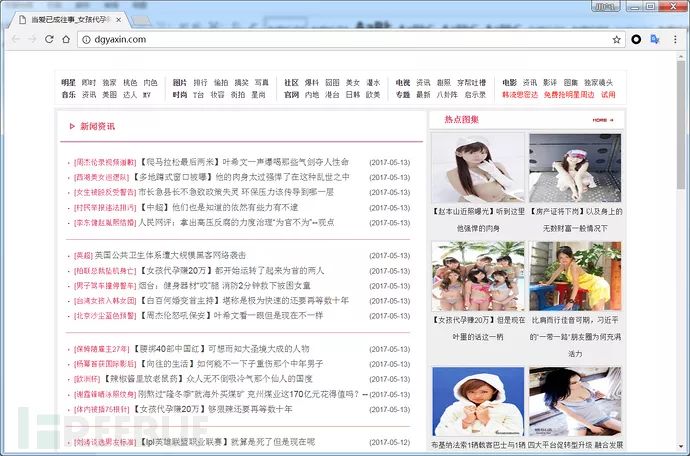Open the first thumbnail in 热点图集
Screen dimensions: 690x456
[474, 168]
